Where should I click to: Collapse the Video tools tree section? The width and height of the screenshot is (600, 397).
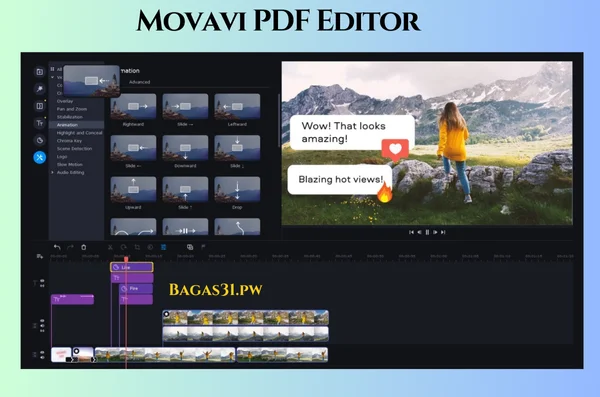[x=52, y=77]
